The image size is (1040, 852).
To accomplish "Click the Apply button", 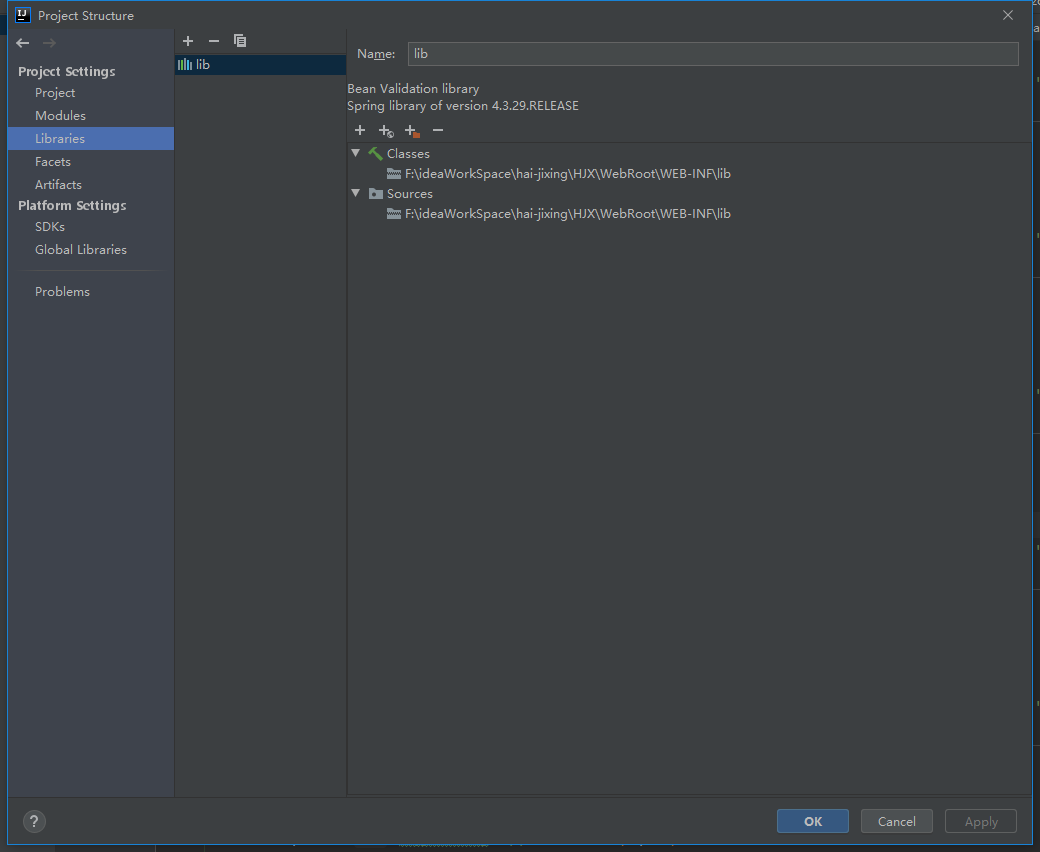I will [x=981, y=822].
